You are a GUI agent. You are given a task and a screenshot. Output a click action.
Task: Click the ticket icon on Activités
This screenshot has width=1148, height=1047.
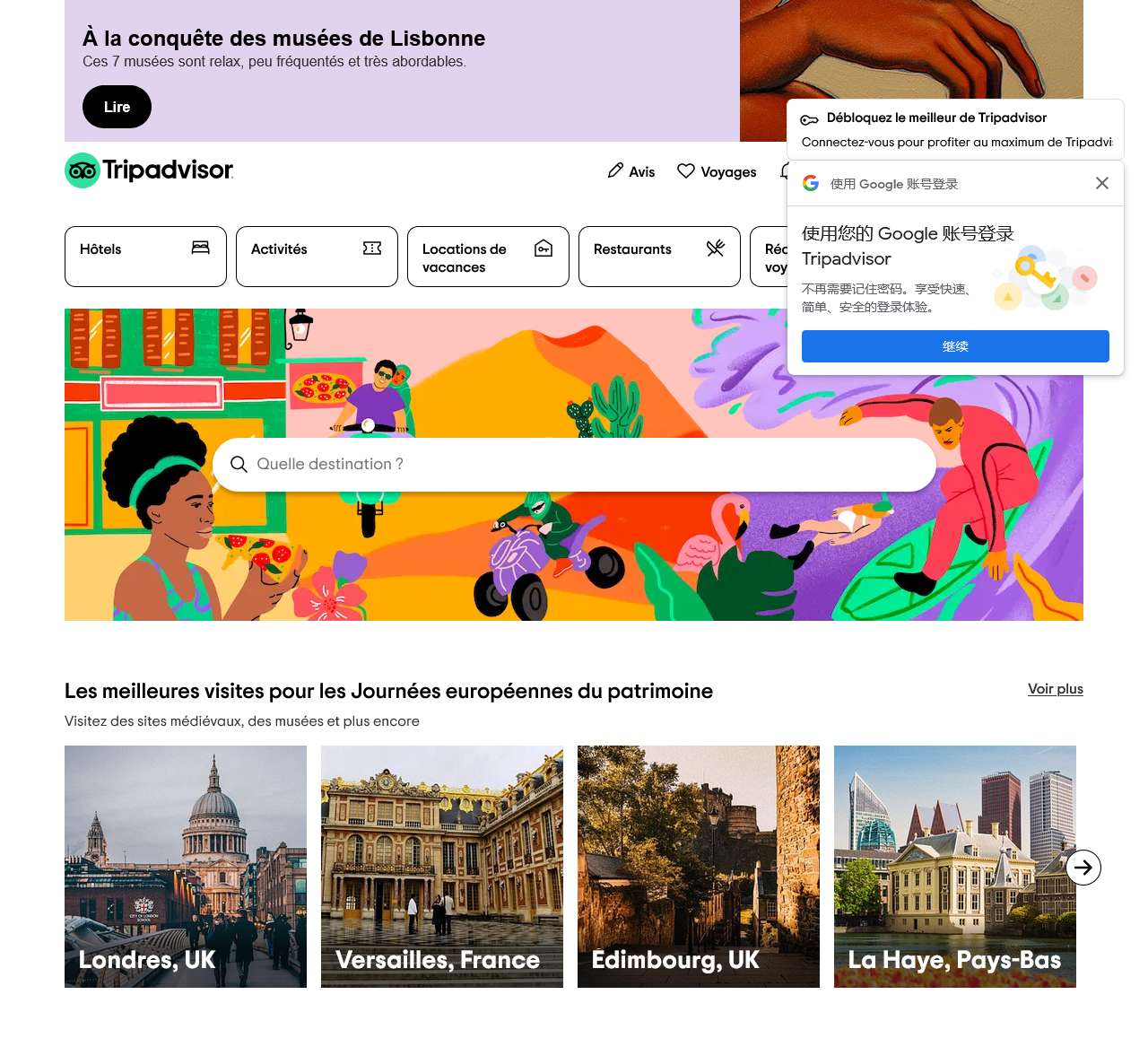[372, 248]
